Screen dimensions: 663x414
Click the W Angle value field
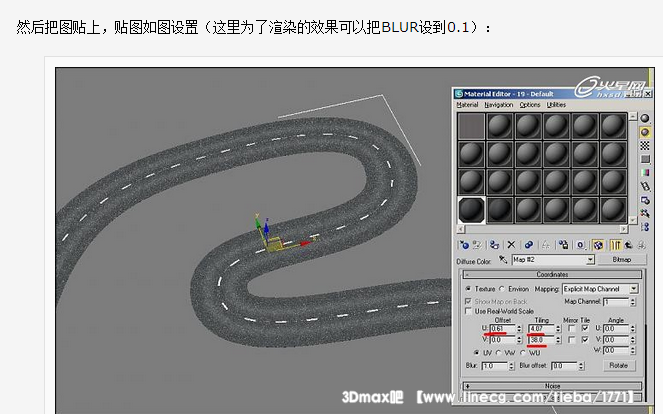616,350
